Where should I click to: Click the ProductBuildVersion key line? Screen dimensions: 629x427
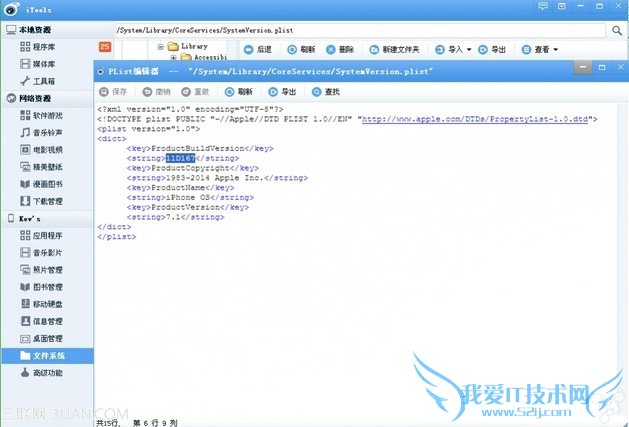click(200, 148)
